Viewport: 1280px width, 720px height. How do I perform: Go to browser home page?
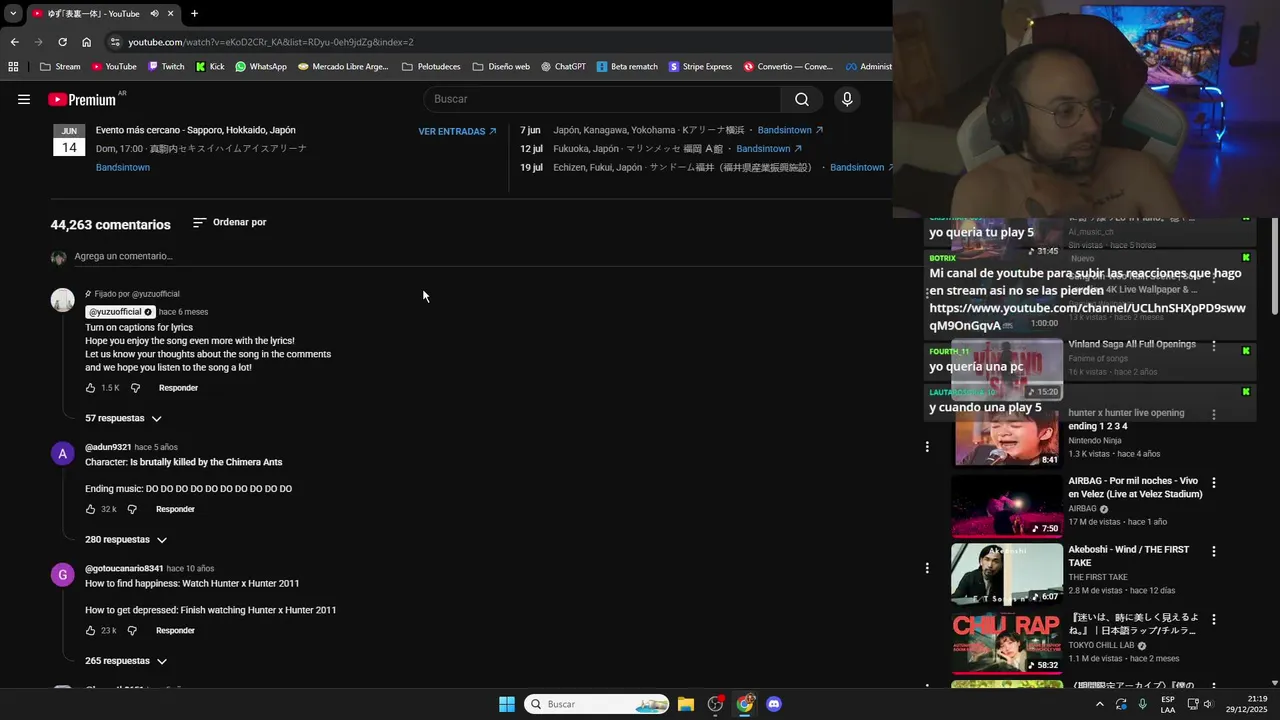(x=86, y=42)
